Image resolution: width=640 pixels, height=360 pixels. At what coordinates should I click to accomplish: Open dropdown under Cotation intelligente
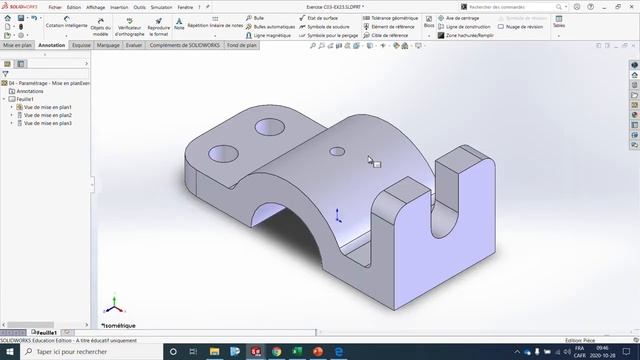pos(67,36)
